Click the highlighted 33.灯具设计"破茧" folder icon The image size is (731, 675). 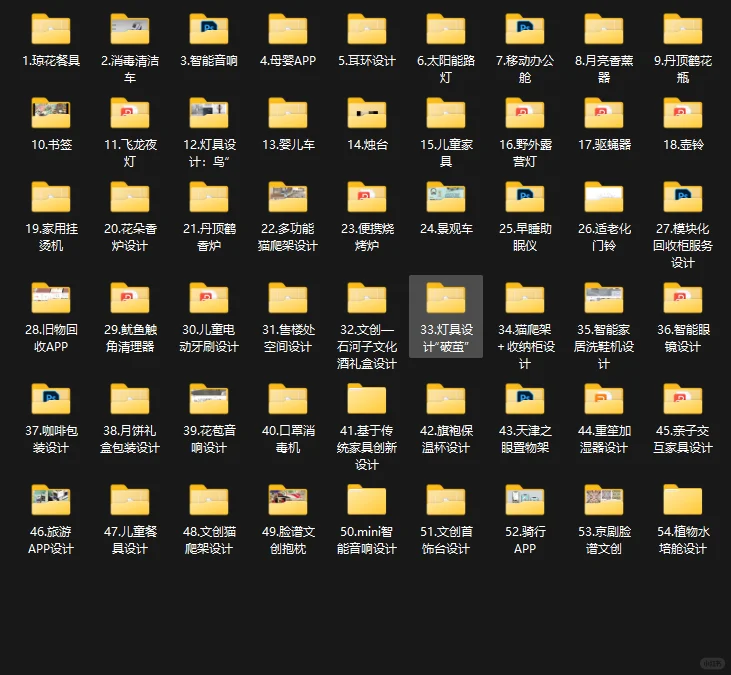[446, 298]
